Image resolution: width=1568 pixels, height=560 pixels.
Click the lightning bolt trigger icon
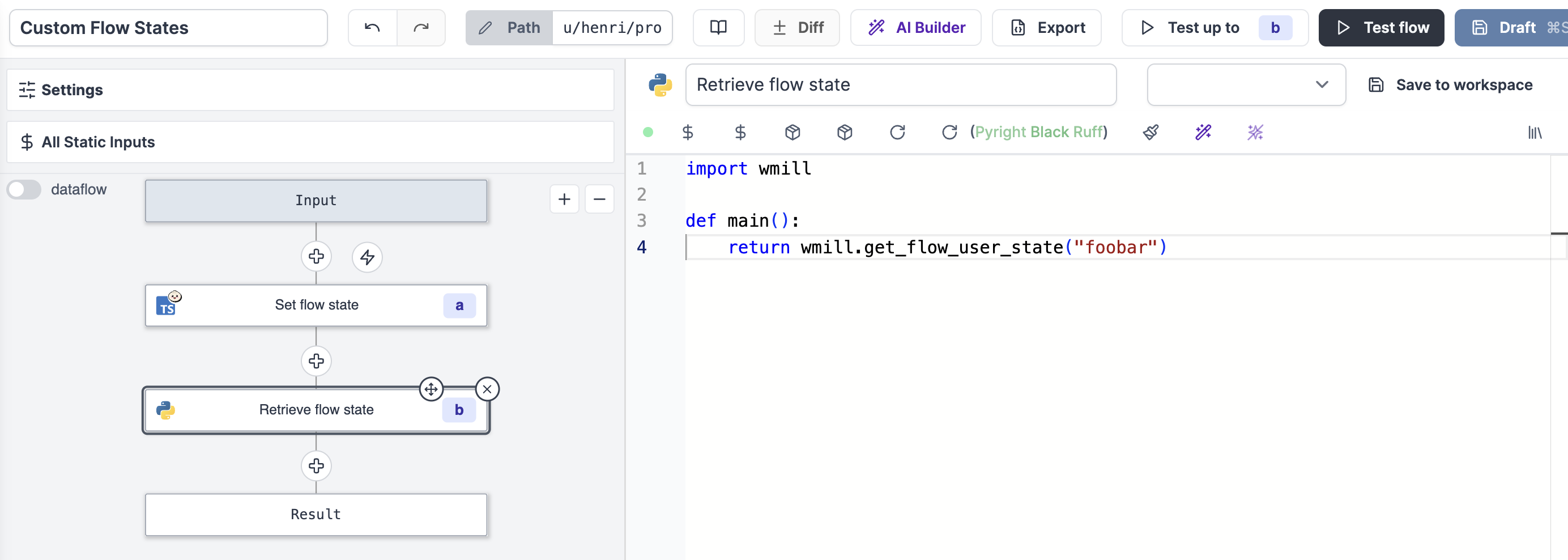tap(367, 257)
